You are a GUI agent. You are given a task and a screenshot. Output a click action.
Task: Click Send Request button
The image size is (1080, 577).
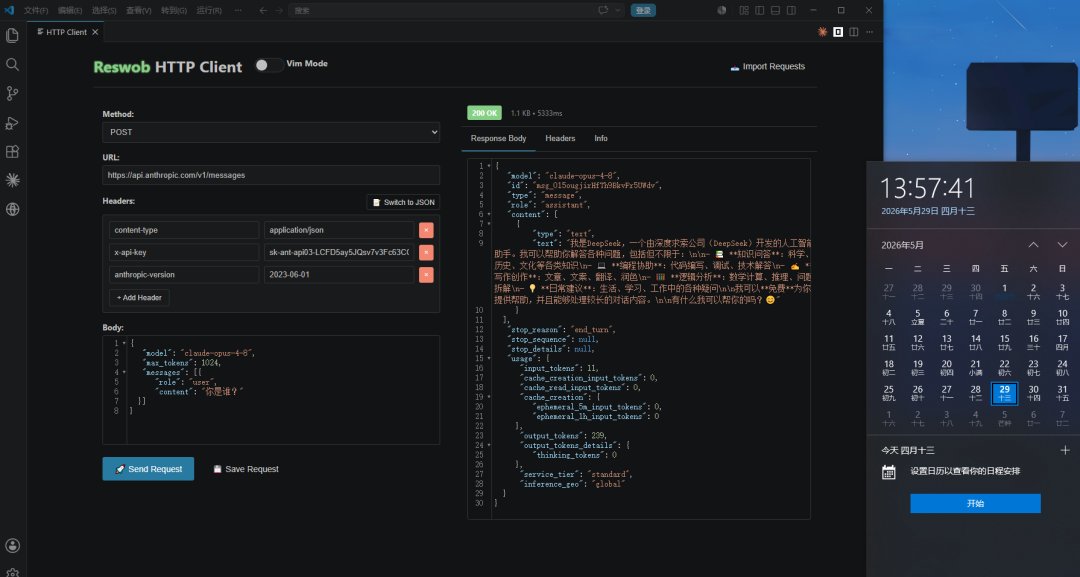(148, 469)
